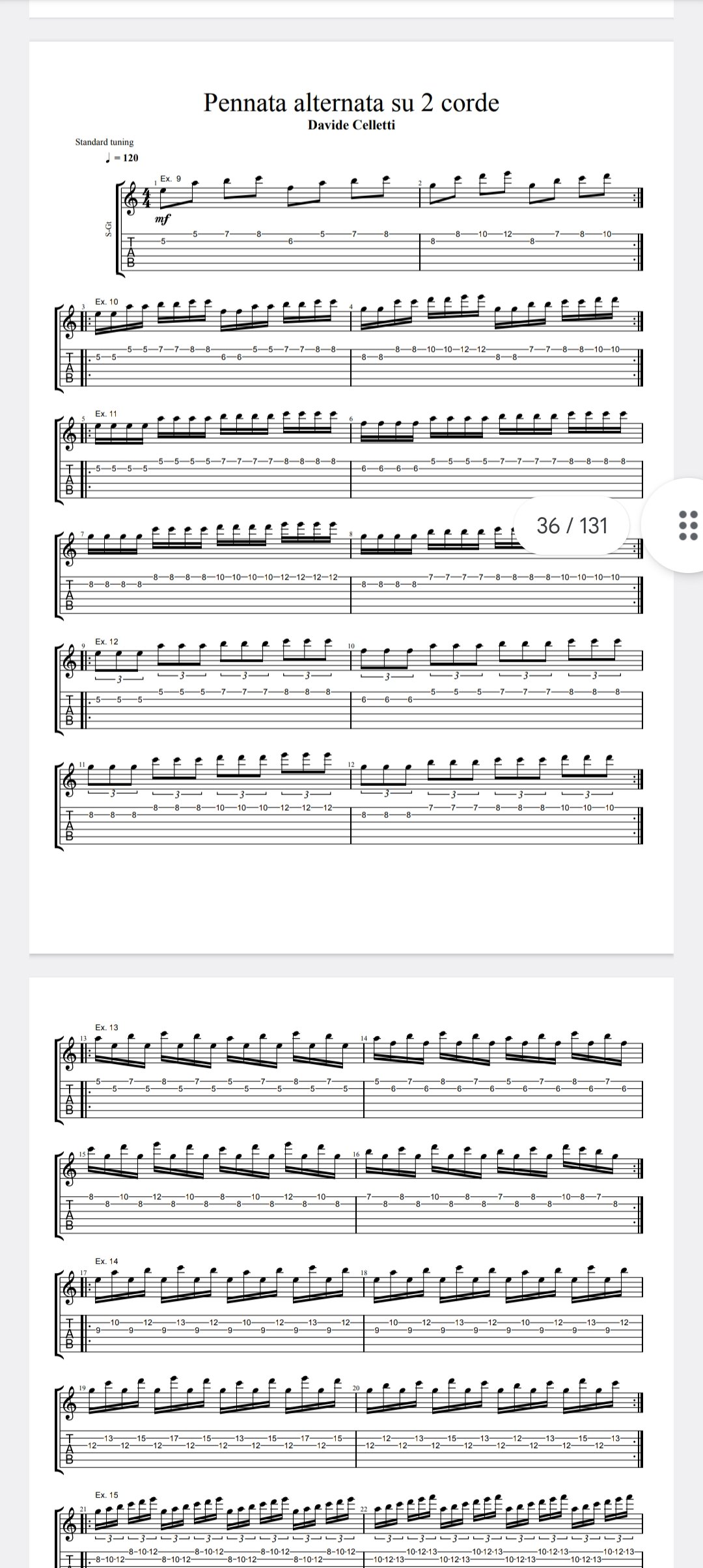Tap the Ex. 13 exercise label

tap(107, 1027)
